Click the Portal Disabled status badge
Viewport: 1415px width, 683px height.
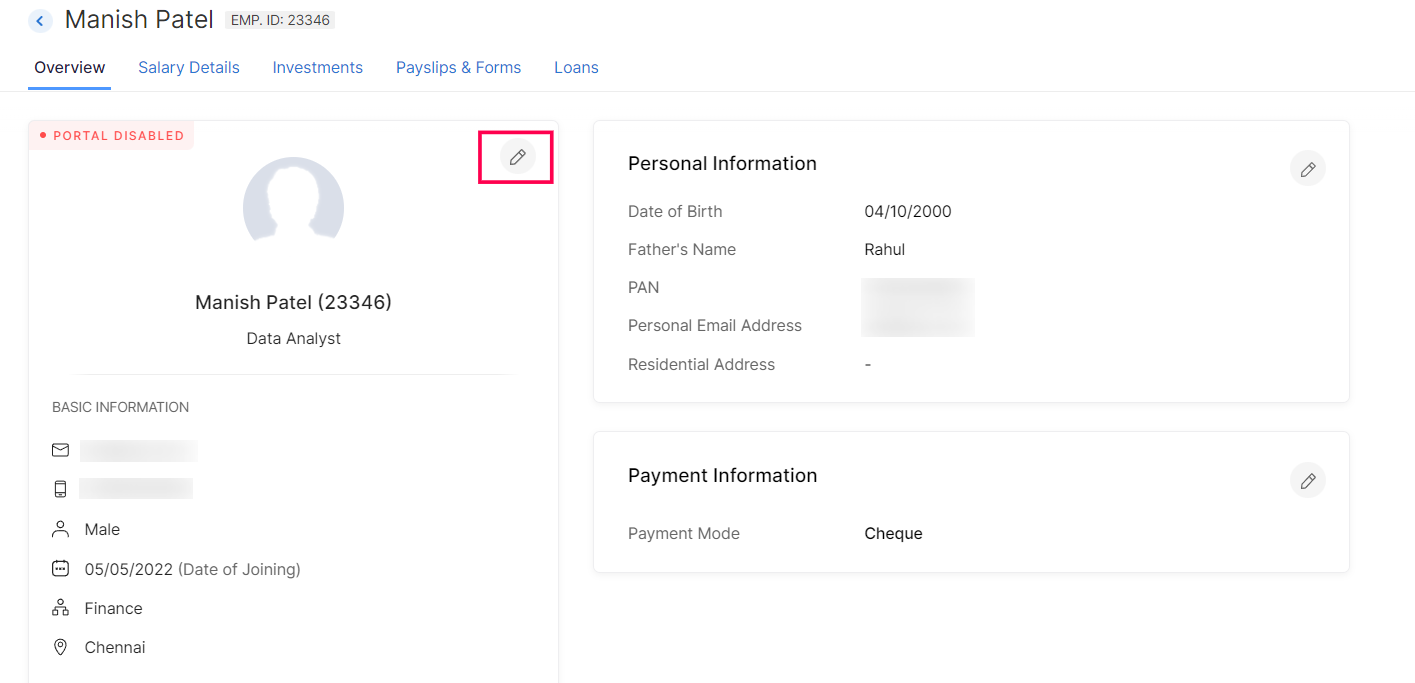point(112,136)
